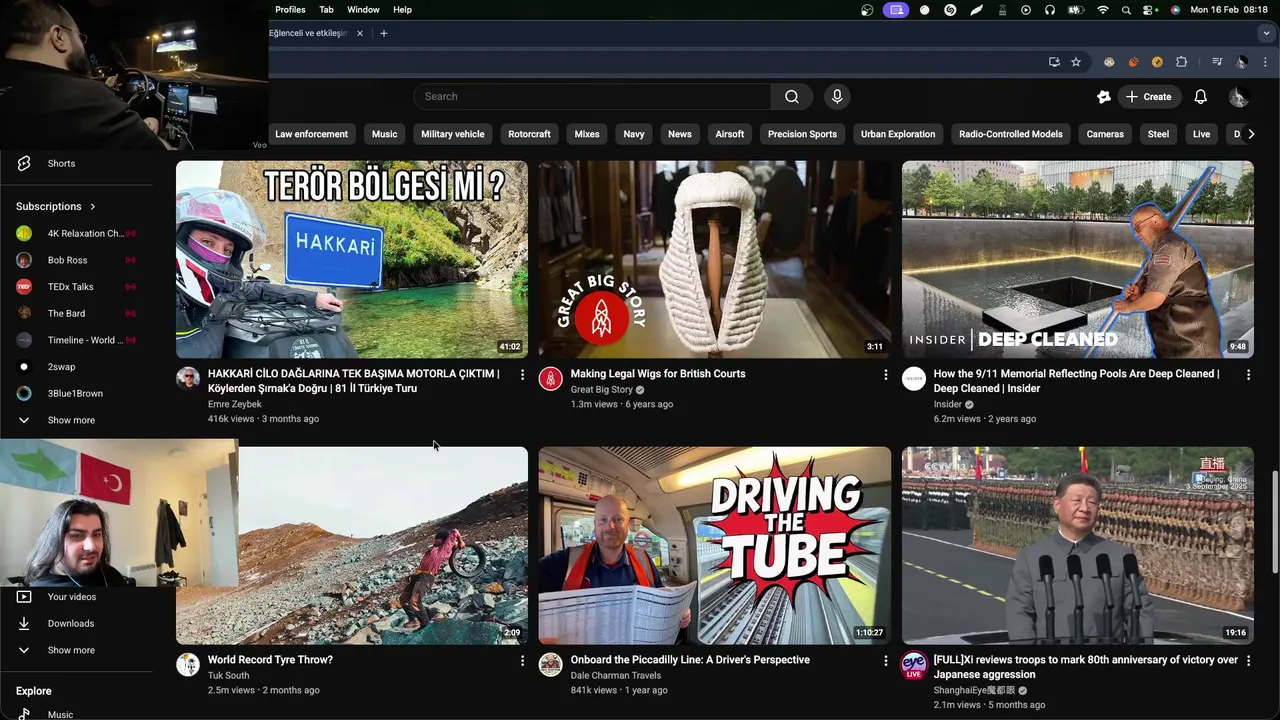Open the Chrome profile avatar
1280x720 pixels.
[x=1241, y=62]
